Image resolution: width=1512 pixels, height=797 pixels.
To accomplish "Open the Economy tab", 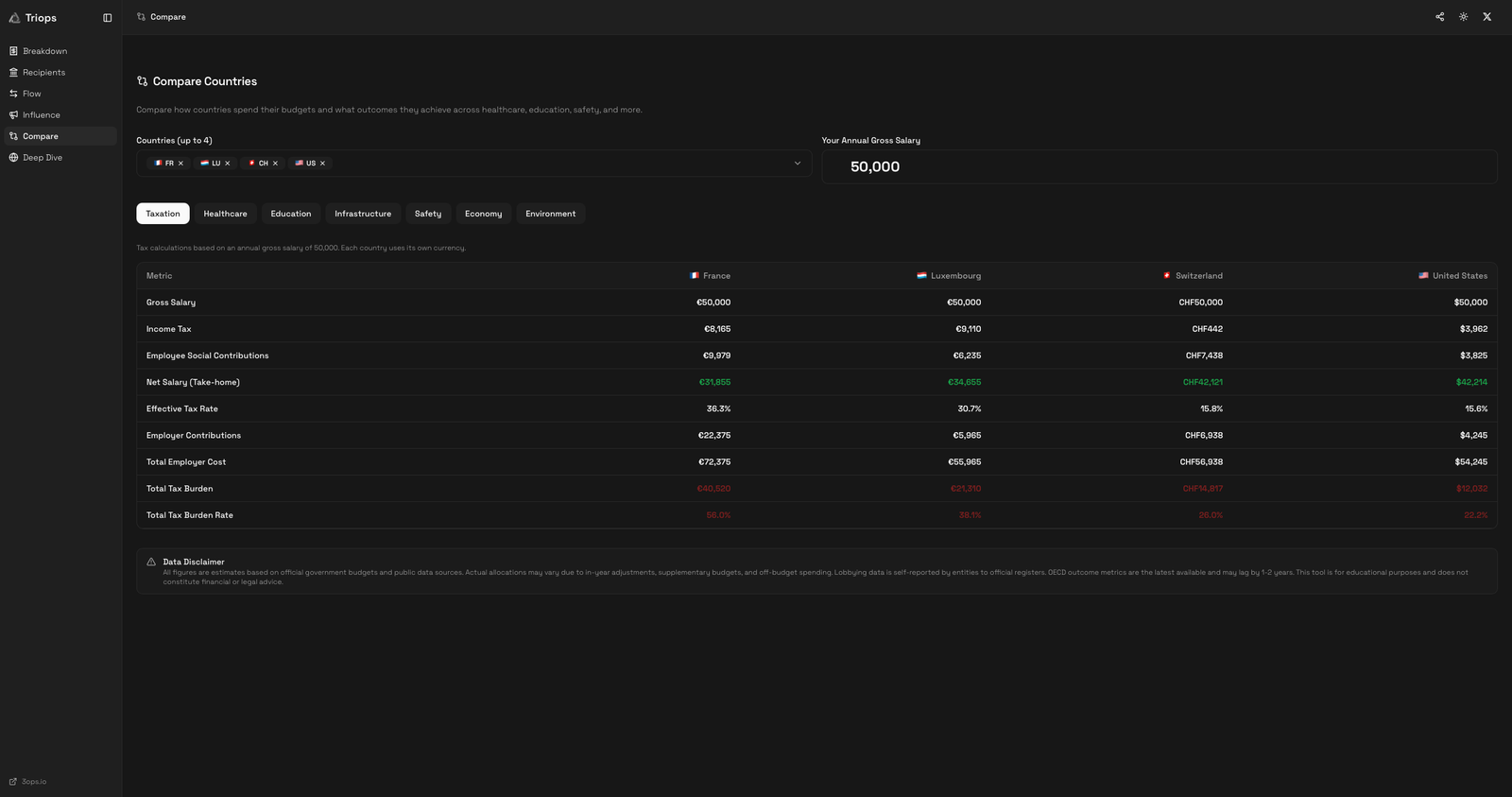I will 483,214.
